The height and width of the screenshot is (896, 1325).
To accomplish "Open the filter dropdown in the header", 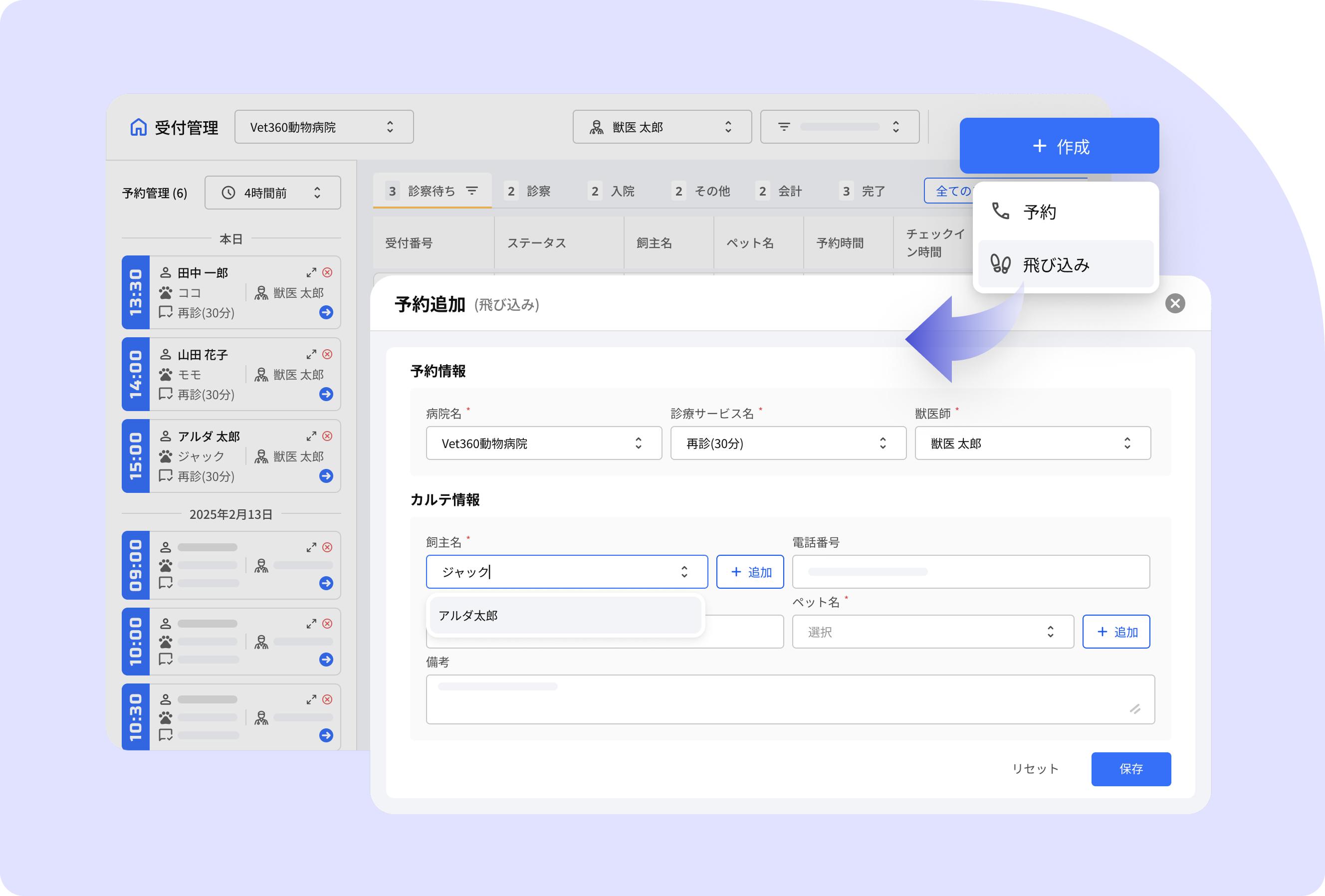I will click(840, 127).
